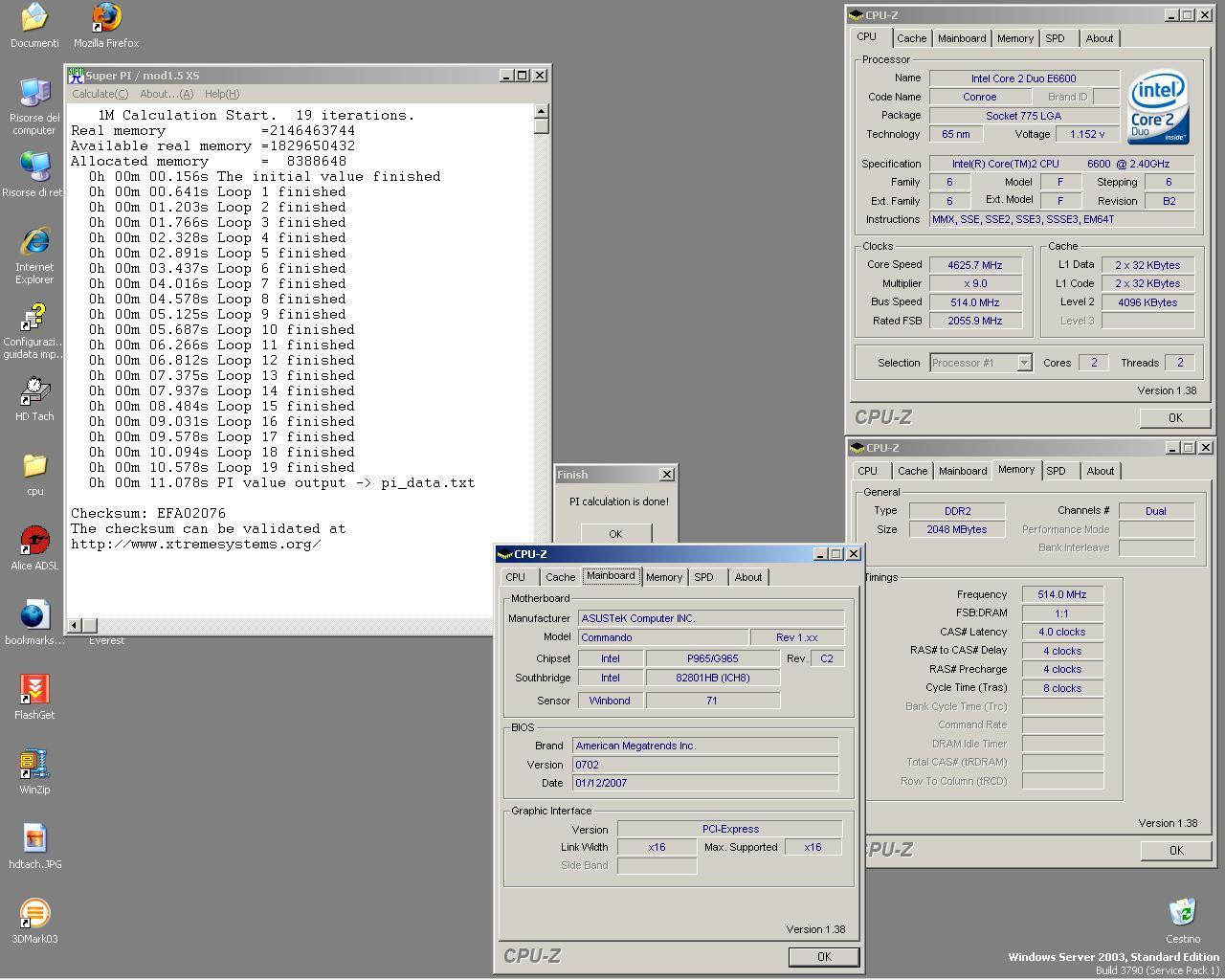Open About menu in Super PI

point(167,94)
